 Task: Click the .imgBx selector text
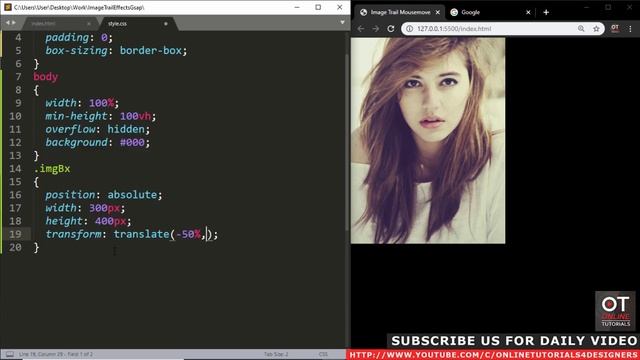(52, 169)
